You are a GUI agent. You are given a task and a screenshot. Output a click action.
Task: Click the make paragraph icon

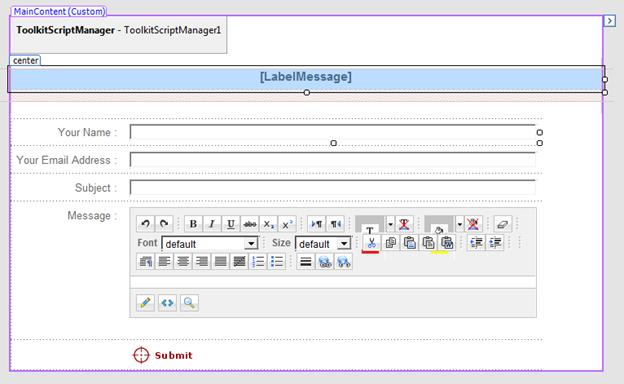[145, 261]
